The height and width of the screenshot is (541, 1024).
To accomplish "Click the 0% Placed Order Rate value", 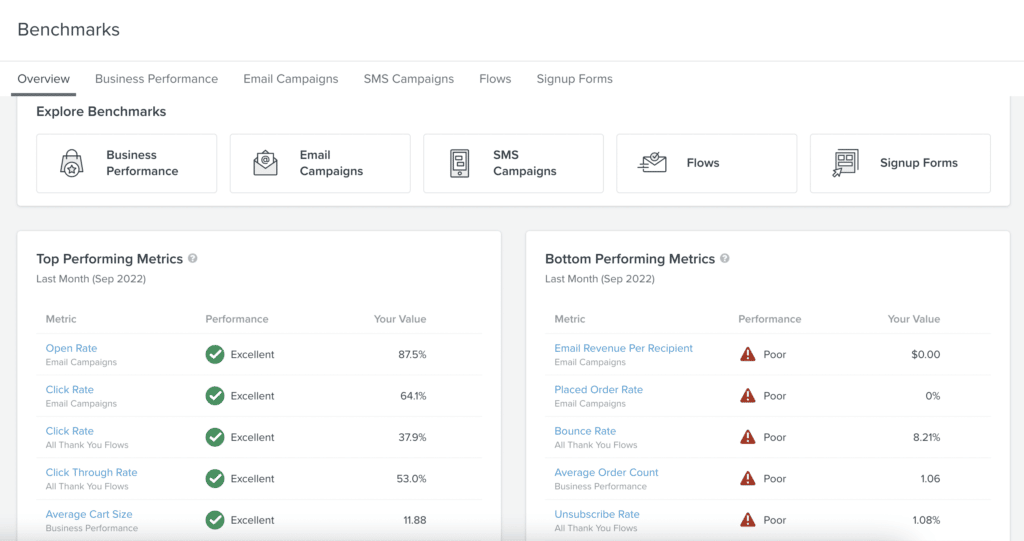I will [x=933, y=395].
